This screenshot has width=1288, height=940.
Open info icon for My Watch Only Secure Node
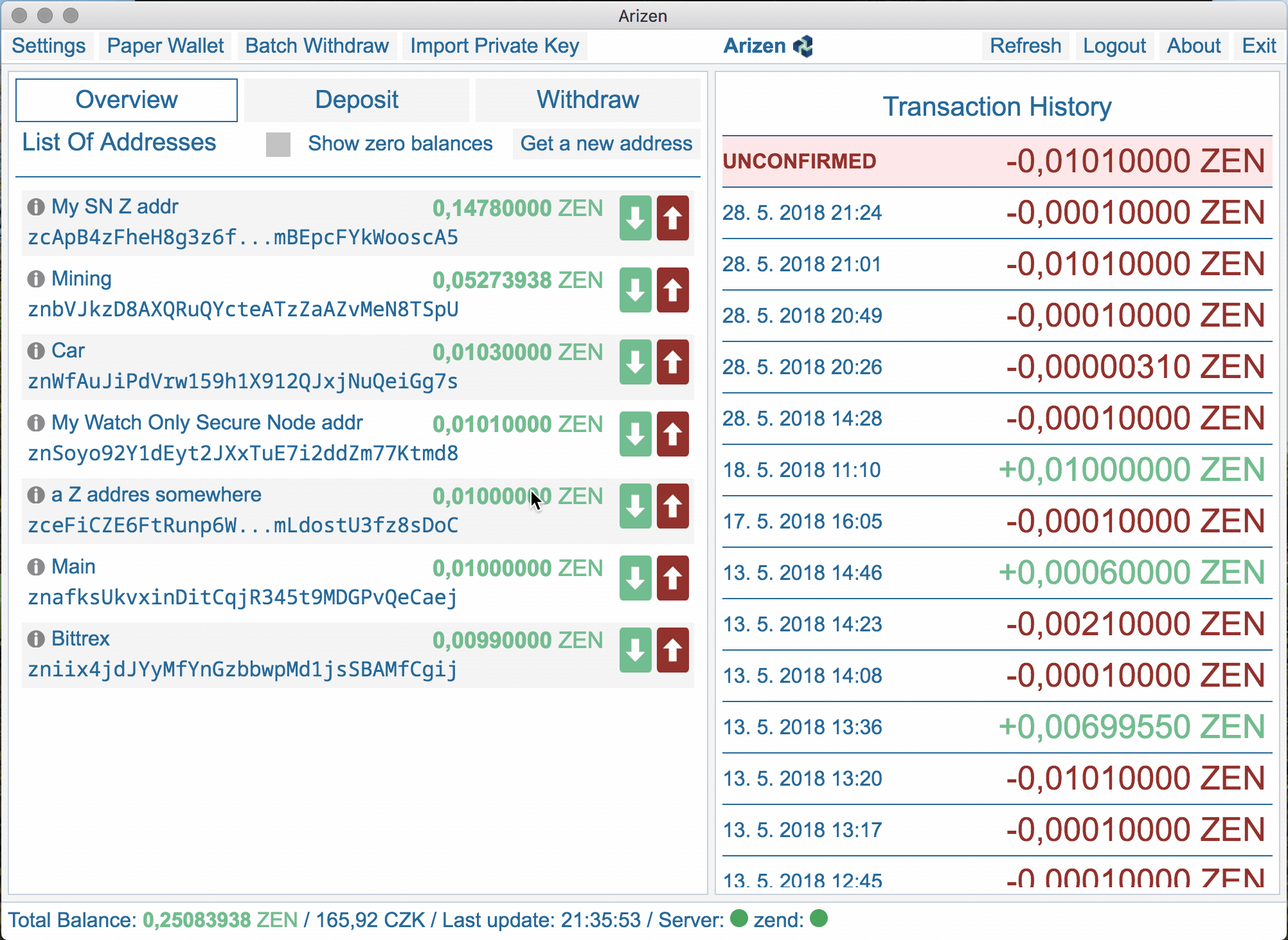36,423
